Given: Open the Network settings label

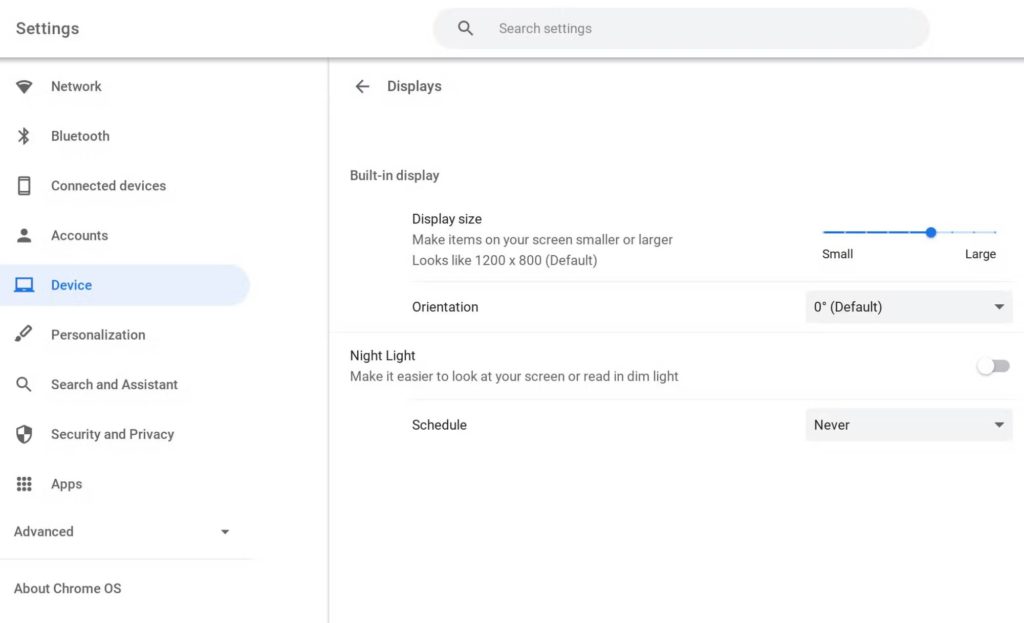Looking at the screenshot, I should point(76,87).
